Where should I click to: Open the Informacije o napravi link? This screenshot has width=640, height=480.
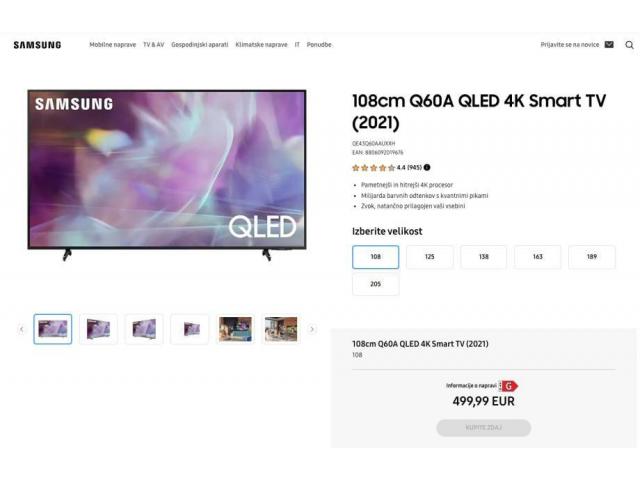coord(471,386)
